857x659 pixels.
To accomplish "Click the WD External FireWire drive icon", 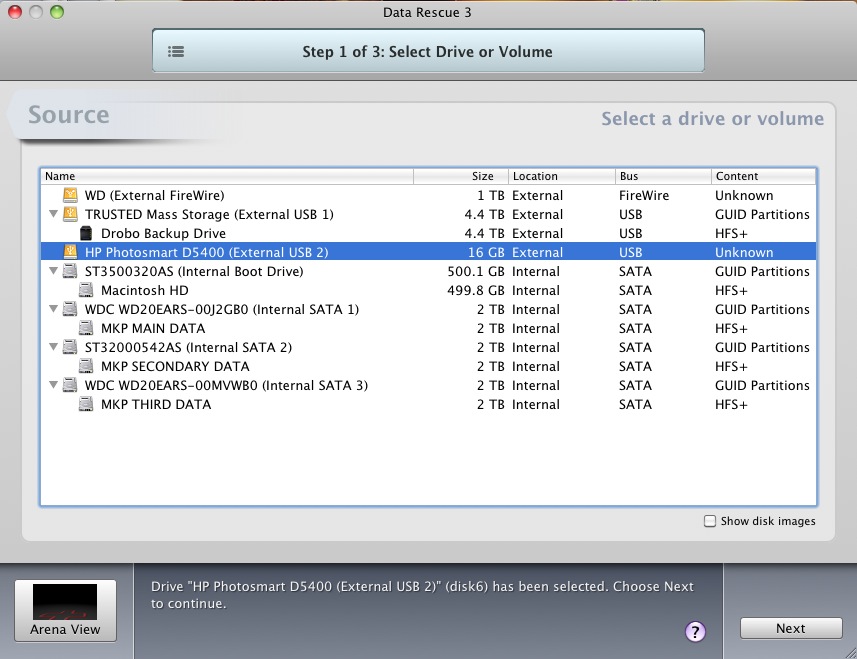I will [x=69, y=195].
